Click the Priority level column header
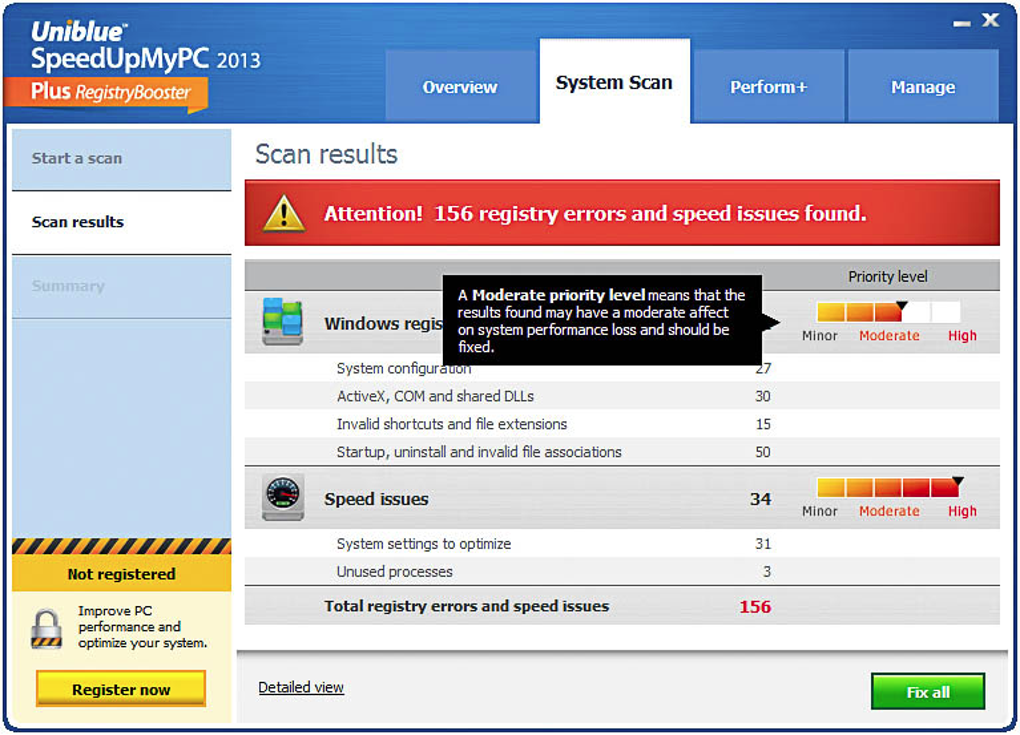Screen dimensions: 1020x735 [x=887, y=276]
